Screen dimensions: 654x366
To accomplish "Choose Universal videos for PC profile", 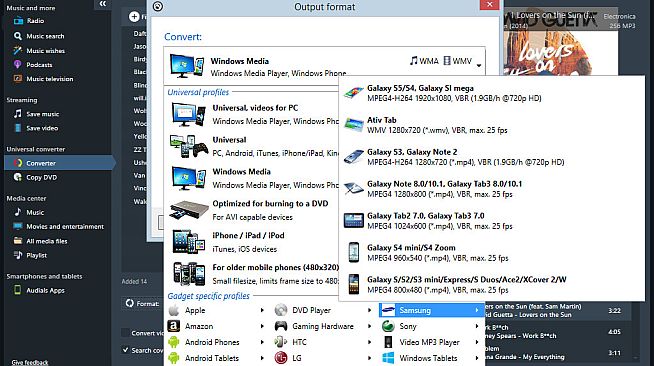I will coord(253,115).
